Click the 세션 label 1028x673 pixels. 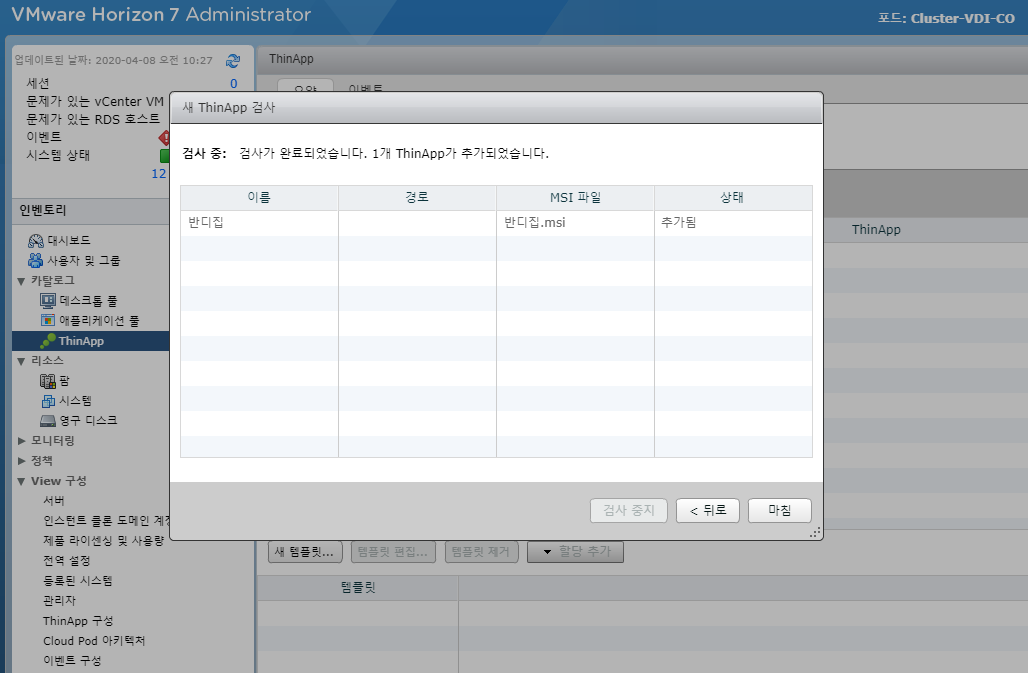click(x=37, y=83)
